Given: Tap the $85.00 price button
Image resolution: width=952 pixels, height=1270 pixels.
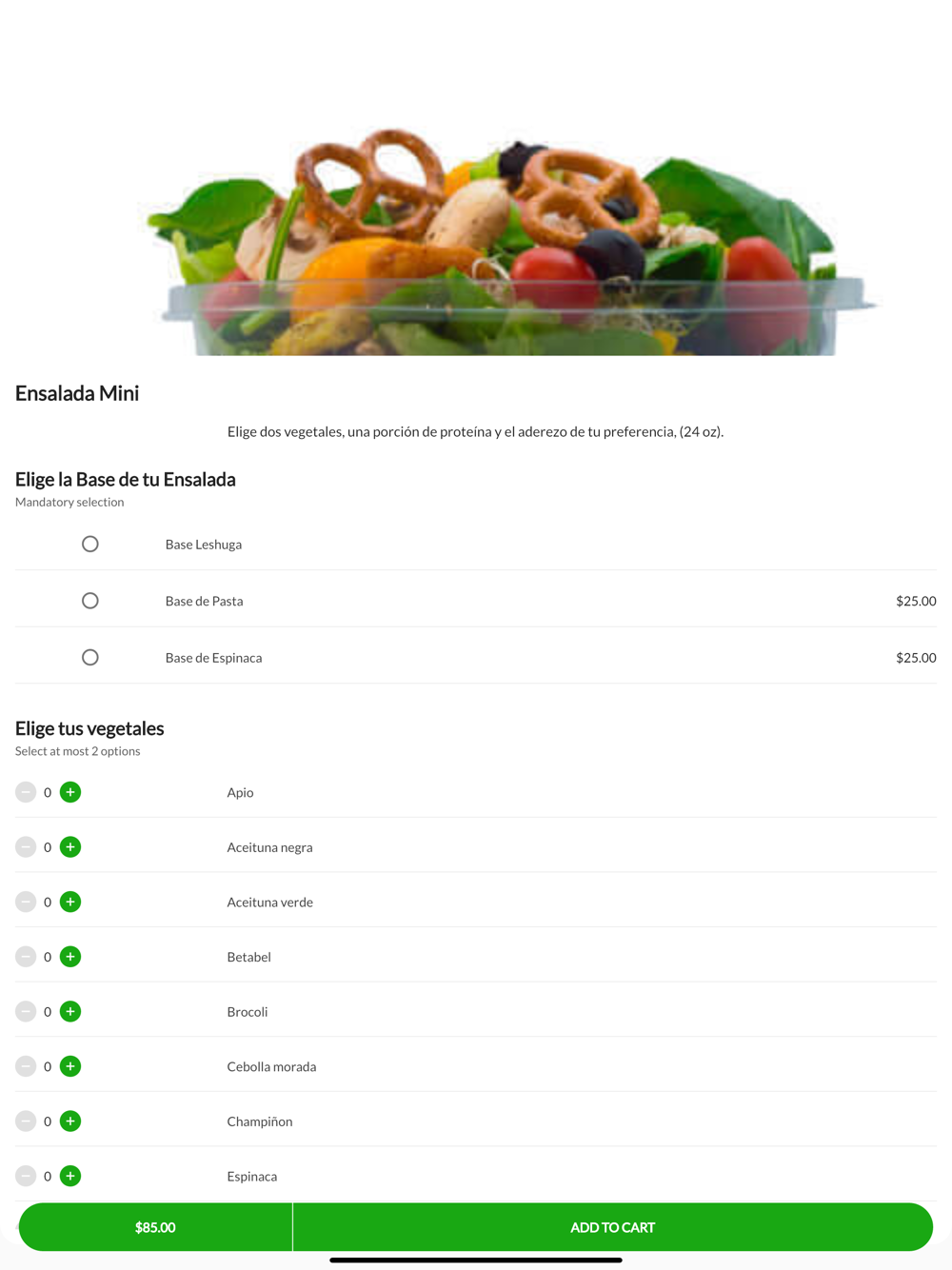Looking at the screenshot, I should pyautogui.click(x=155, y=1227).
